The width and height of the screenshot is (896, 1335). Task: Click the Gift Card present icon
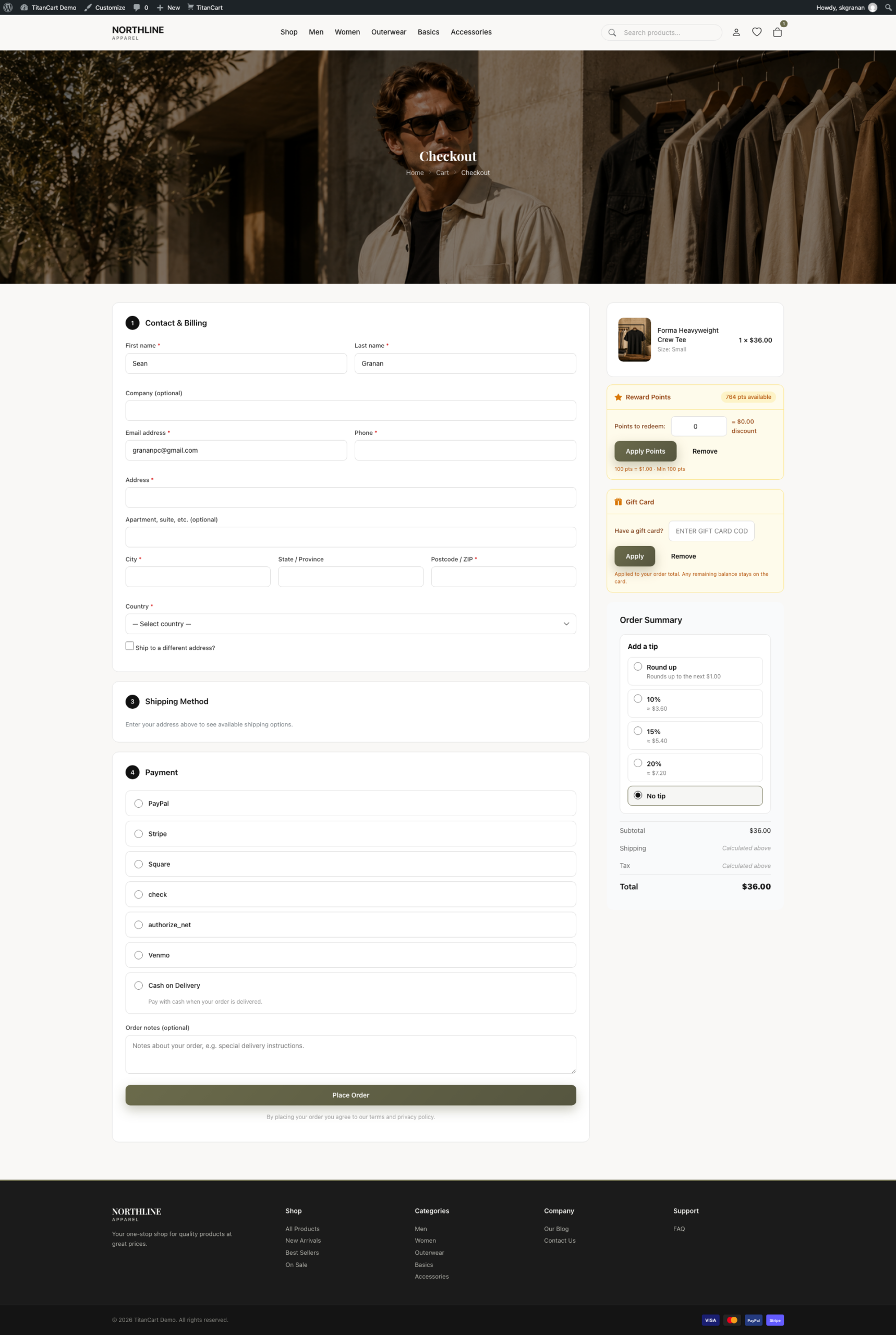point(617,502)
